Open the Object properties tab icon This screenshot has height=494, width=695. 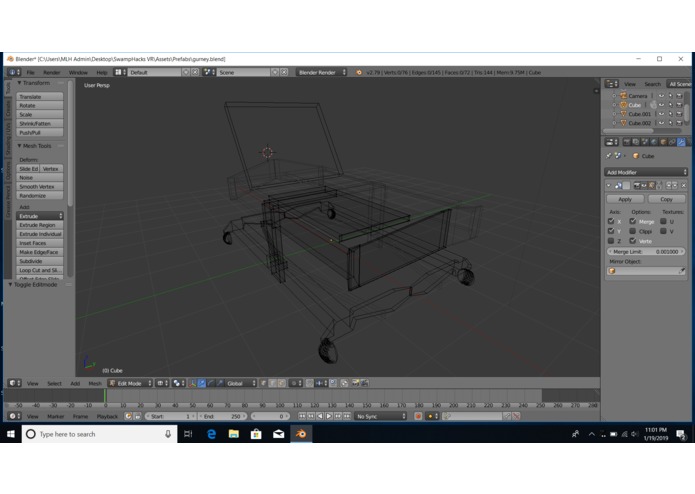(663, 142)
